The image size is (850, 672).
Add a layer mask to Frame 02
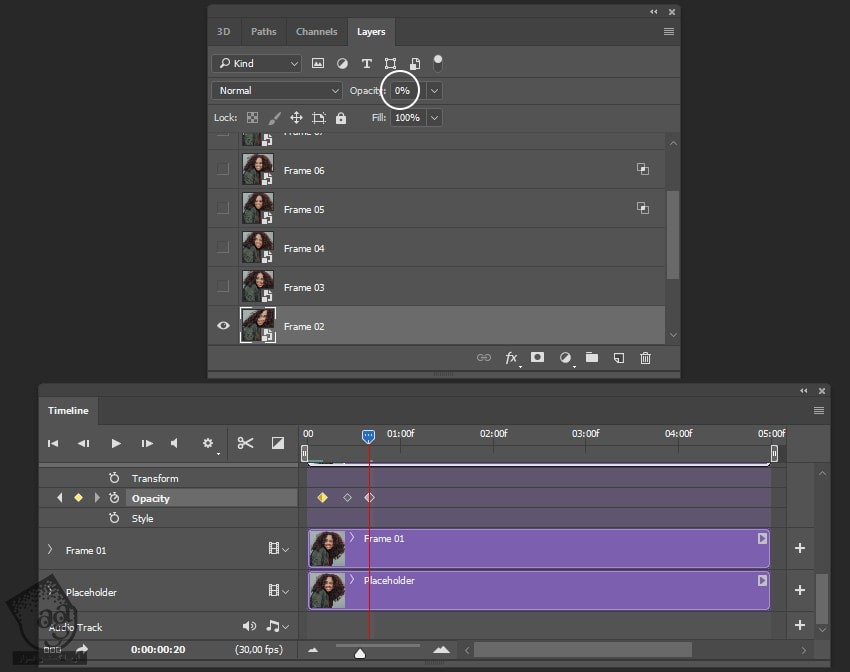pyautogui.click(x=539, y=357)
